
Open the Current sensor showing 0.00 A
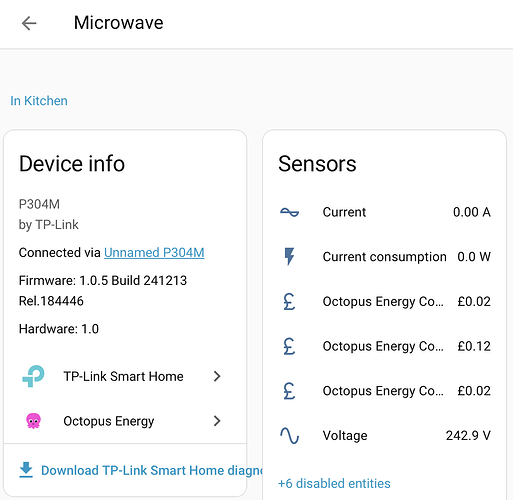pos(385,212)
